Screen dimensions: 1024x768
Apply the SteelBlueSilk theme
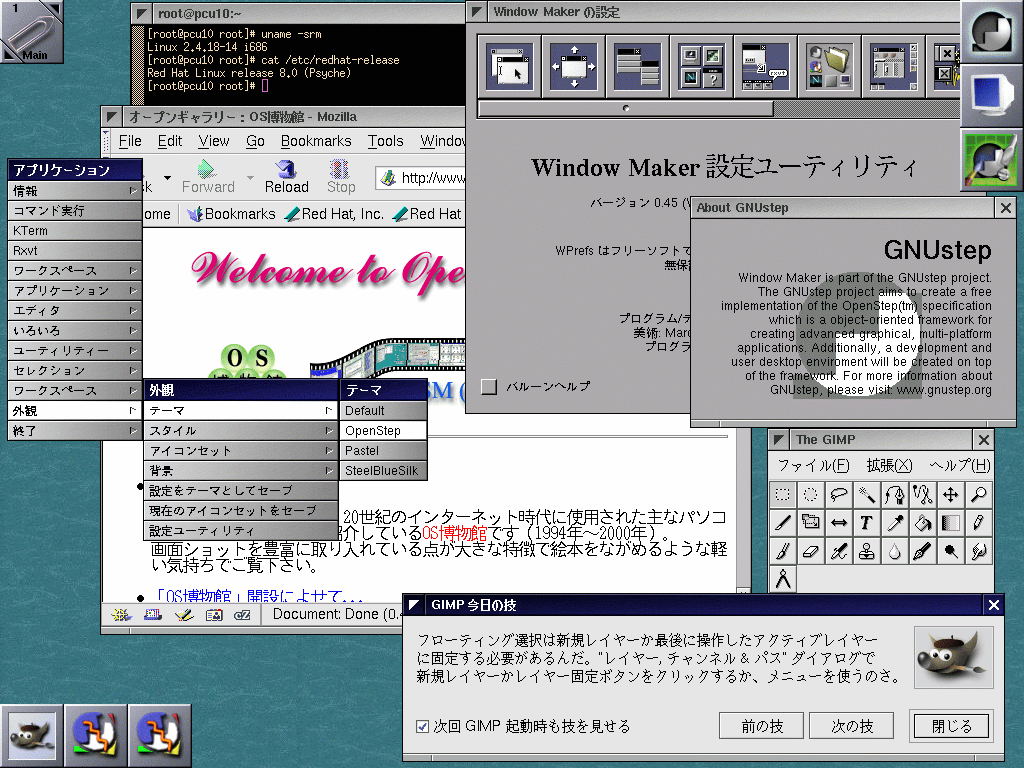[x=383, y=471]
